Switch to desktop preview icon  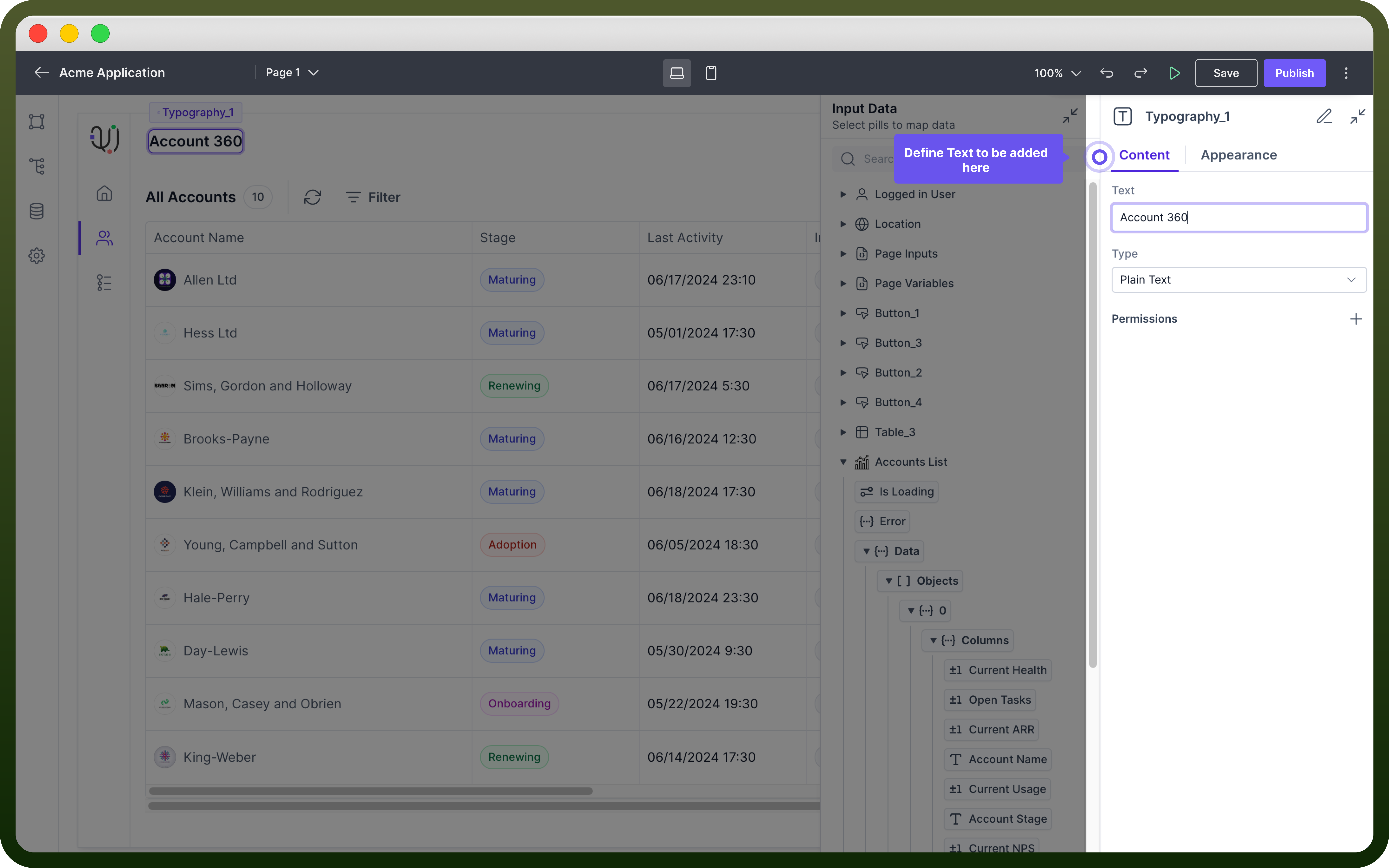coord(677,73)
